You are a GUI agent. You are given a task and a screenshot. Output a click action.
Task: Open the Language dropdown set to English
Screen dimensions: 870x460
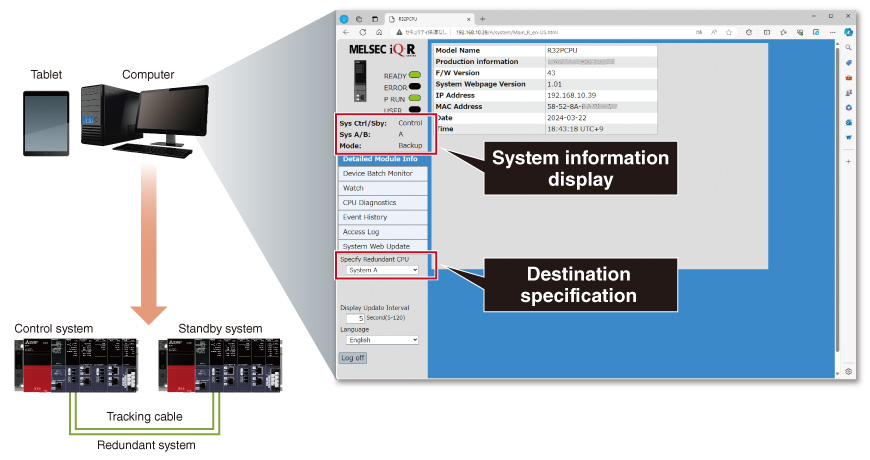pos(382,340)
